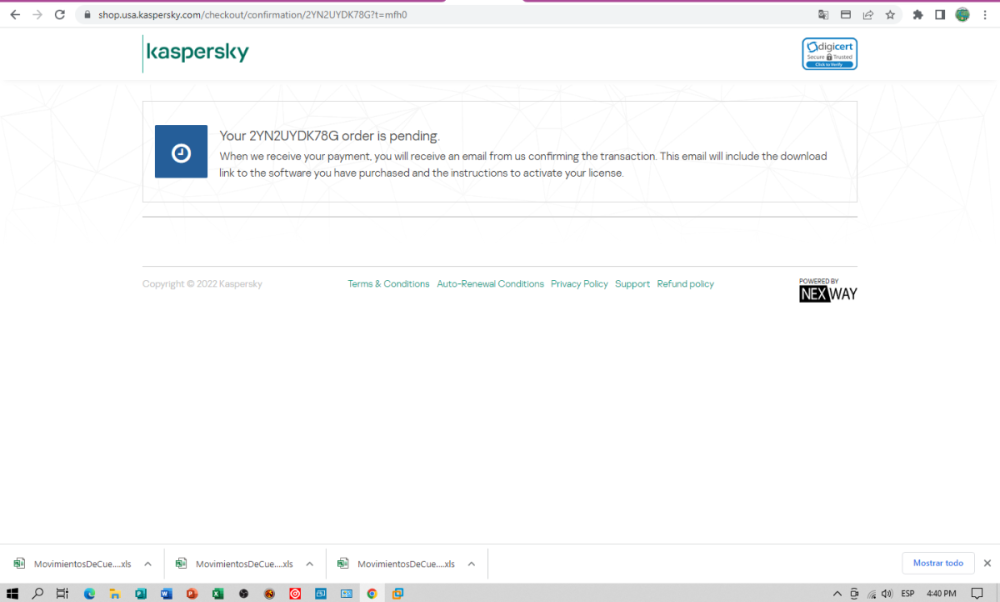Show hidden system tray icons

pos(837,593)
